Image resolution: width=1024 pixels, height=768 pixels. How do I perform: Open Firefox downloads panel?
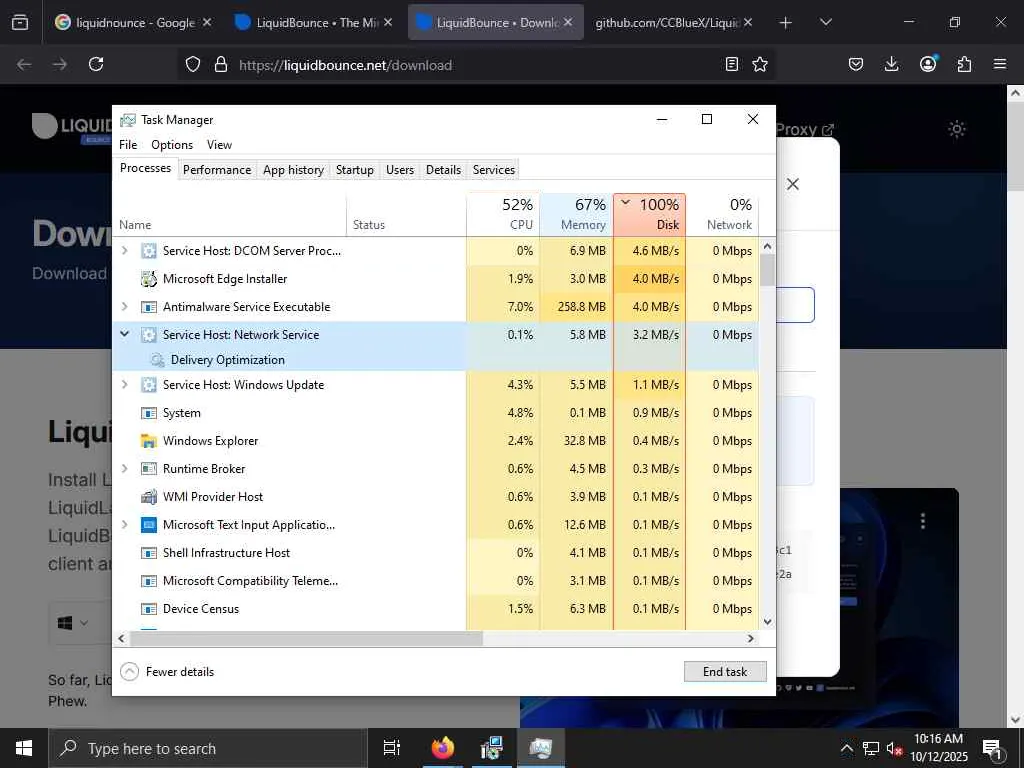[x=891, y=64]
